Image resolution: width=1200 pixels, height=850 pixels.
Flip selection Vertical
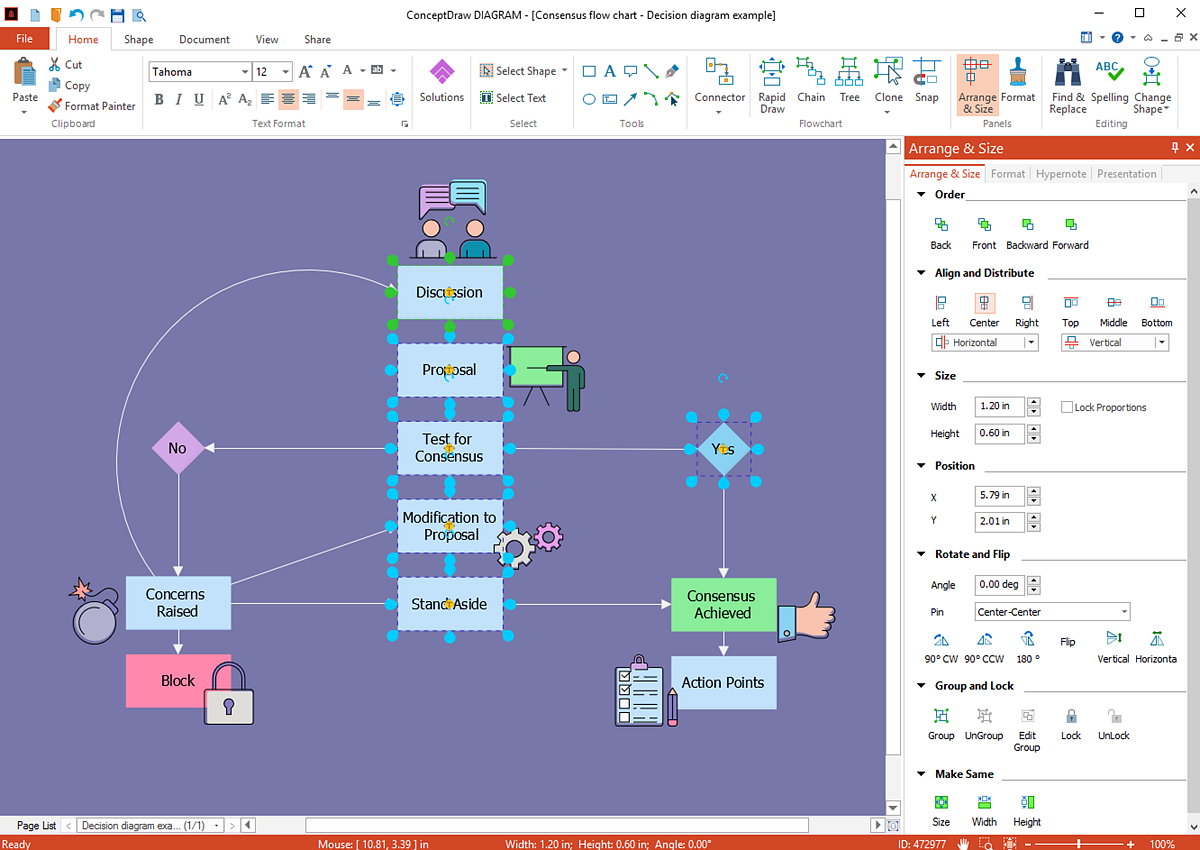(1113, 648)
